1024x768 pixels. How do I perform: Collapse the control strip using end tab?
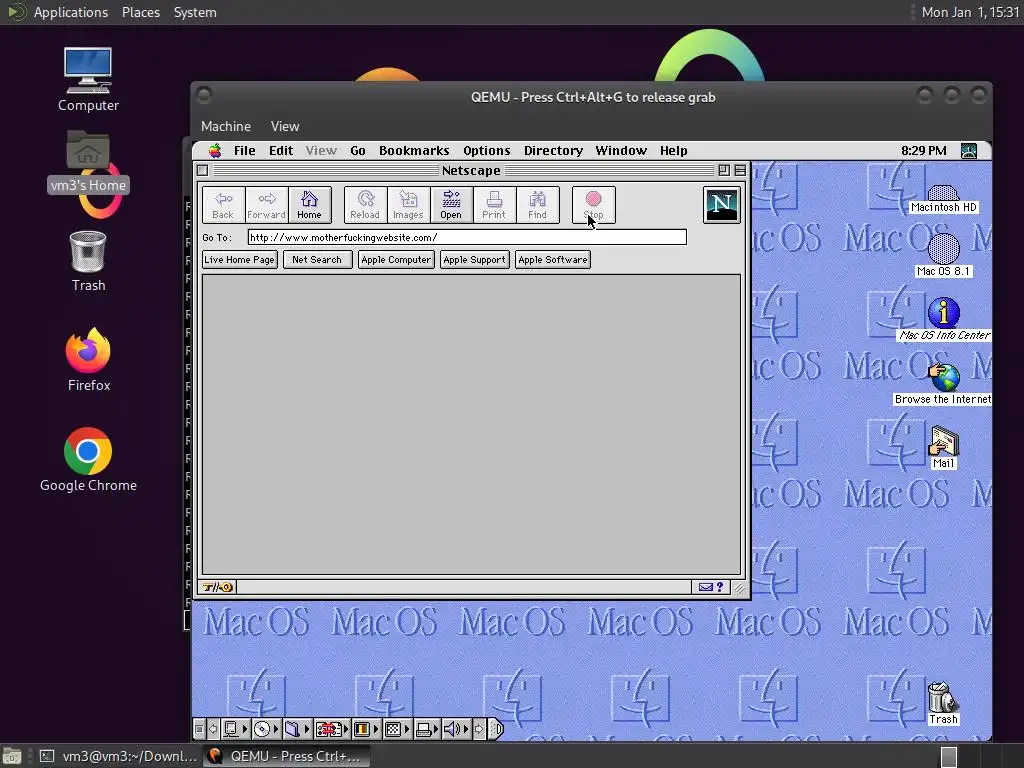[x=497, y=729]
